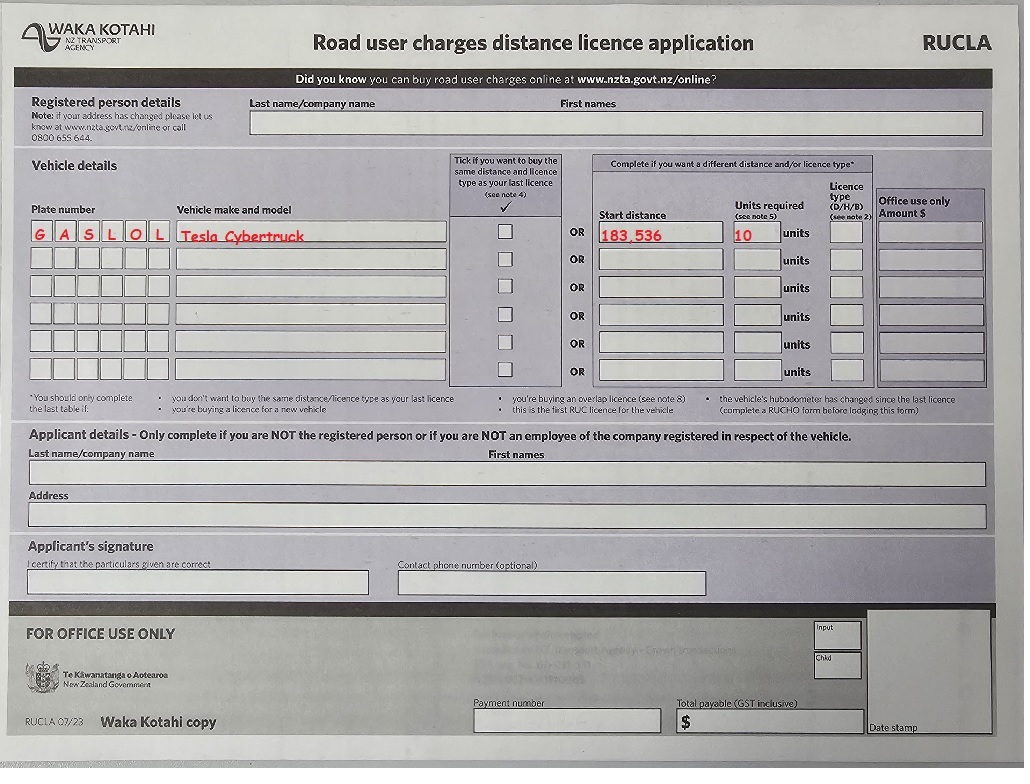Select the plate number cell containing S

point(89,232)
